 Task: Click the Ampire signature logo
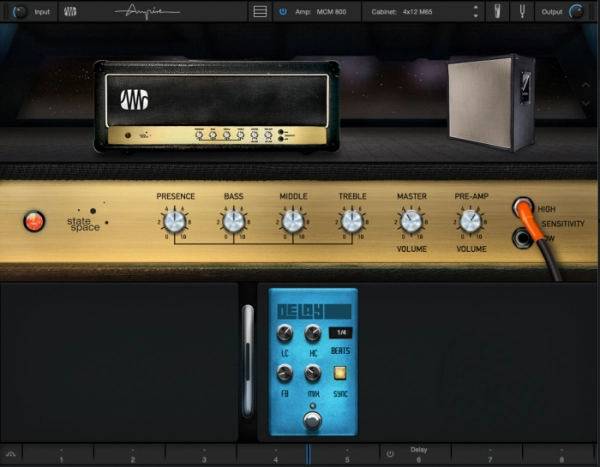(x=147, y=12)
